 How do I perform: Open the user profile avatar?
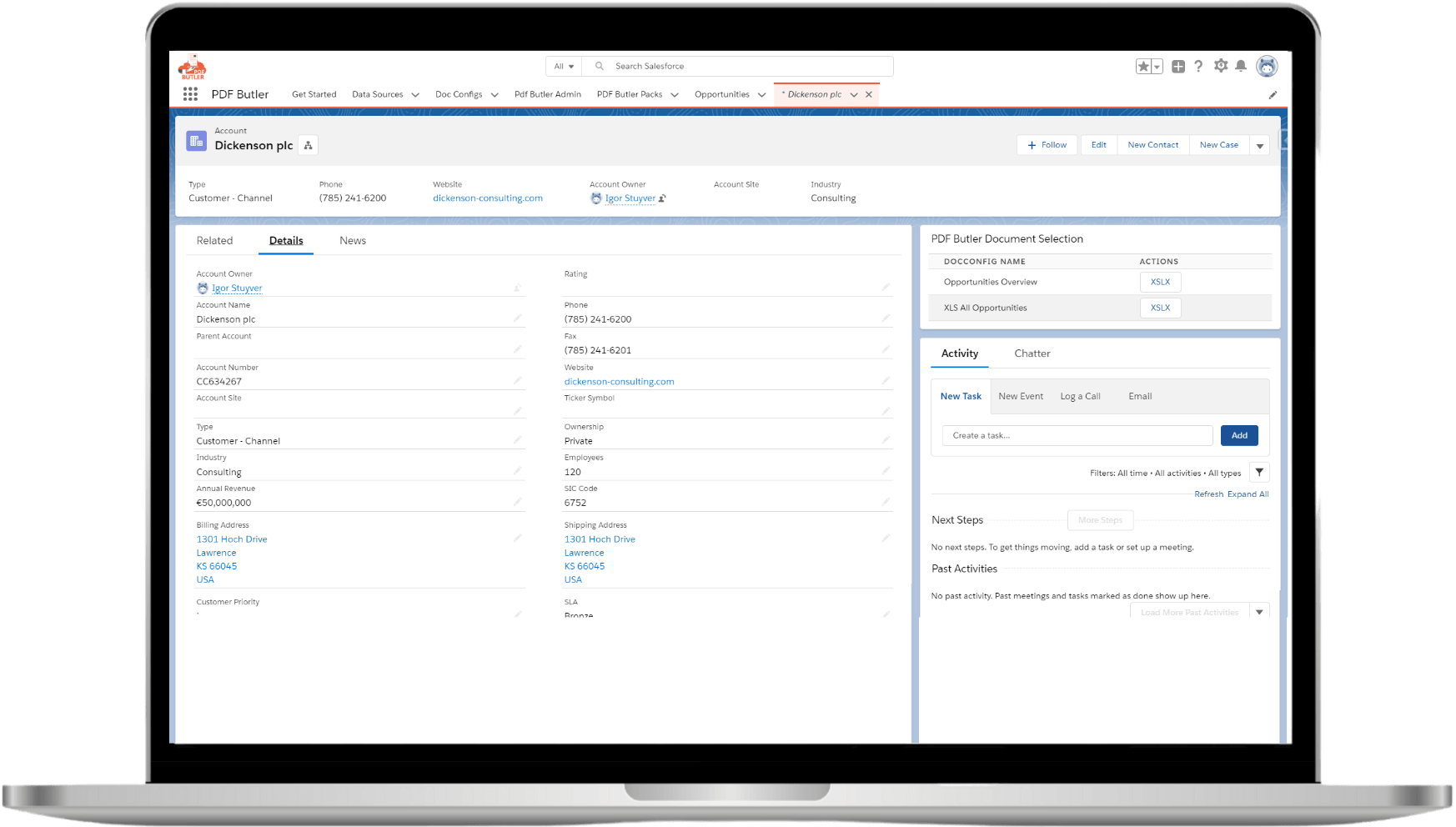tap(1267, 67)
